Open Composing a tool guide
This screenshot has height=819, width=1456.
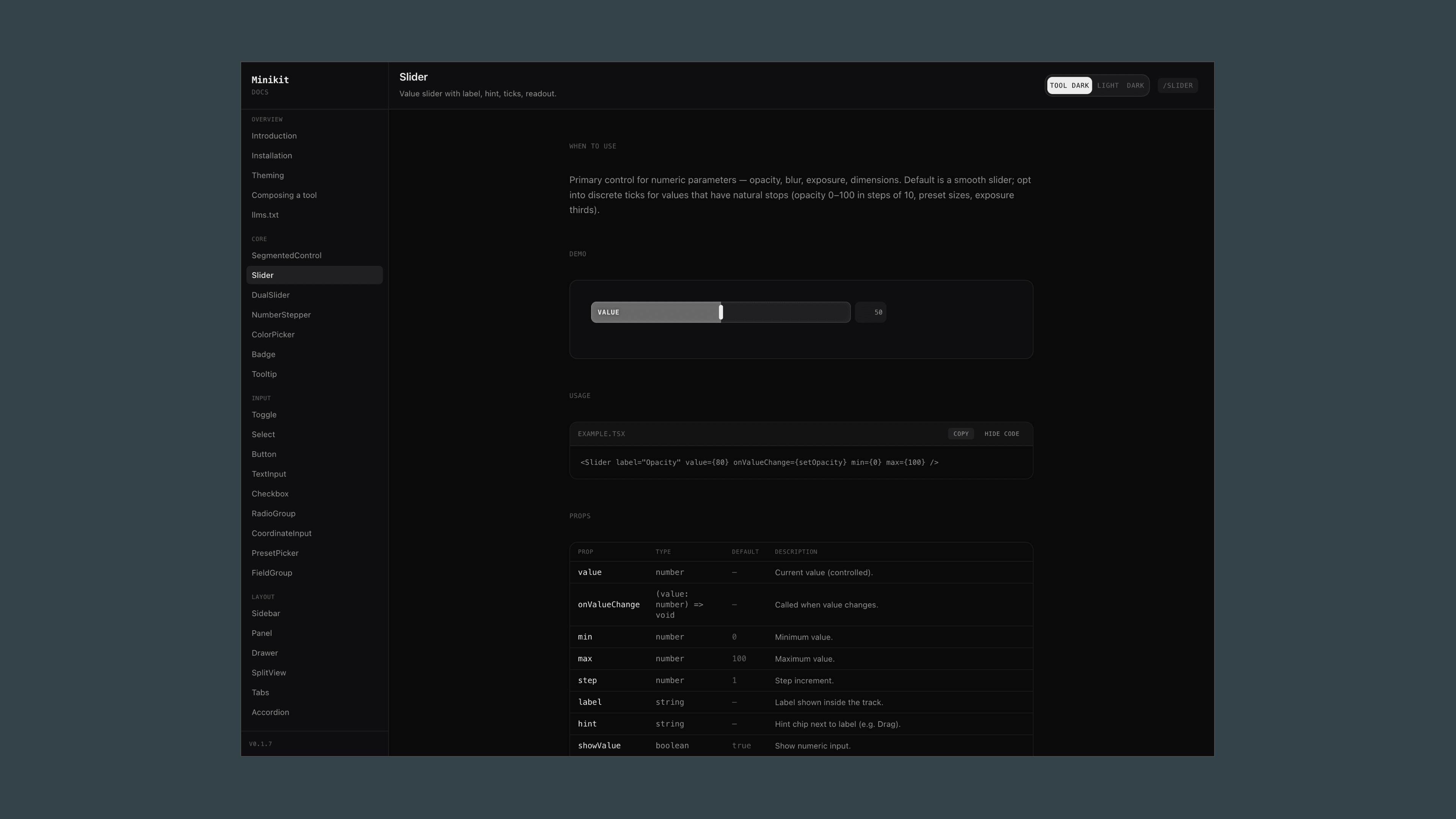(314, 195)
